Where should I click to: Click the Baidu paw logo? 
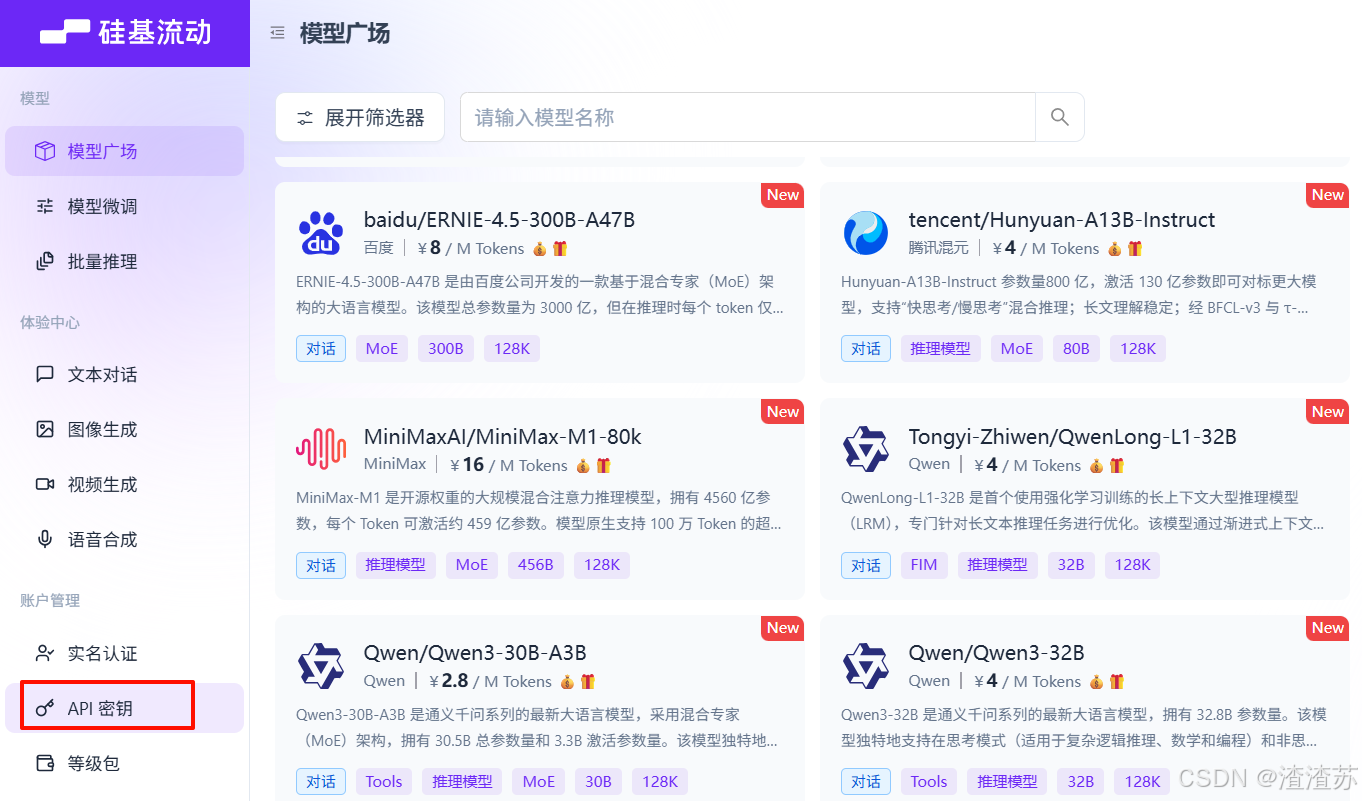[320, 233]
